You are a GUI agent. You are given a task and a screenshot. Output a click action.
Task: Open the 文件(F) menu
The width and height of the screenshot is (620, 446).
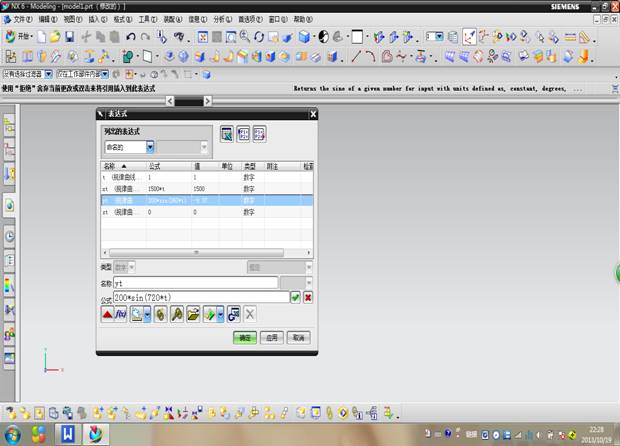pos(22,19)
